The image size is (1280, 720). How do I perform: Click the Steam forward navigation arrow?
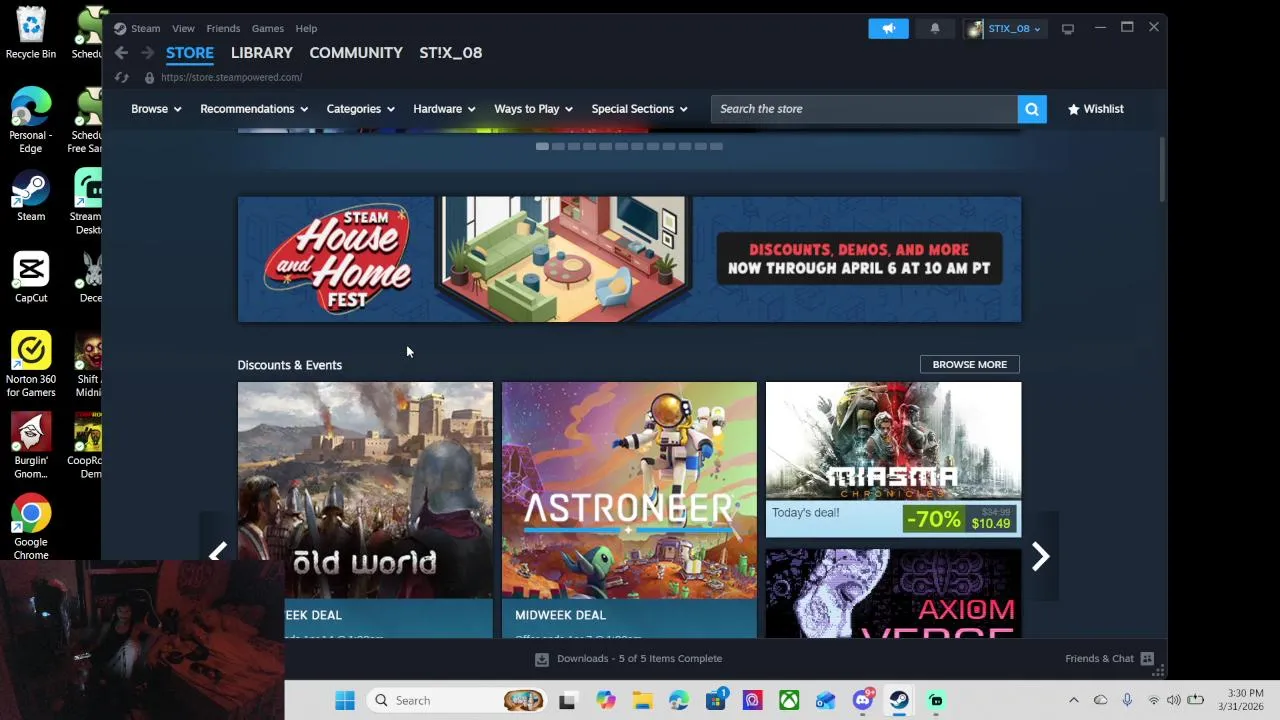tap(147, 53)
